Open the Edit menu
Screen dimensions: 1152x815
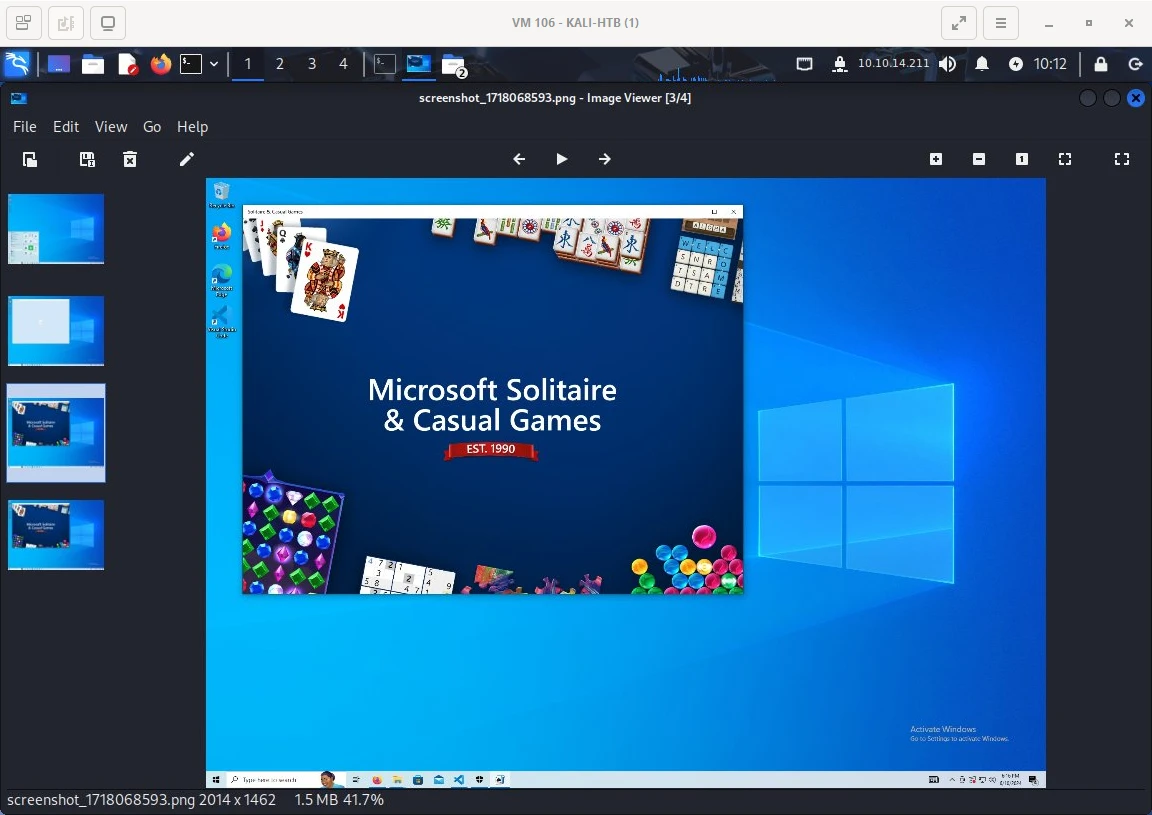[x=65, y=126]
